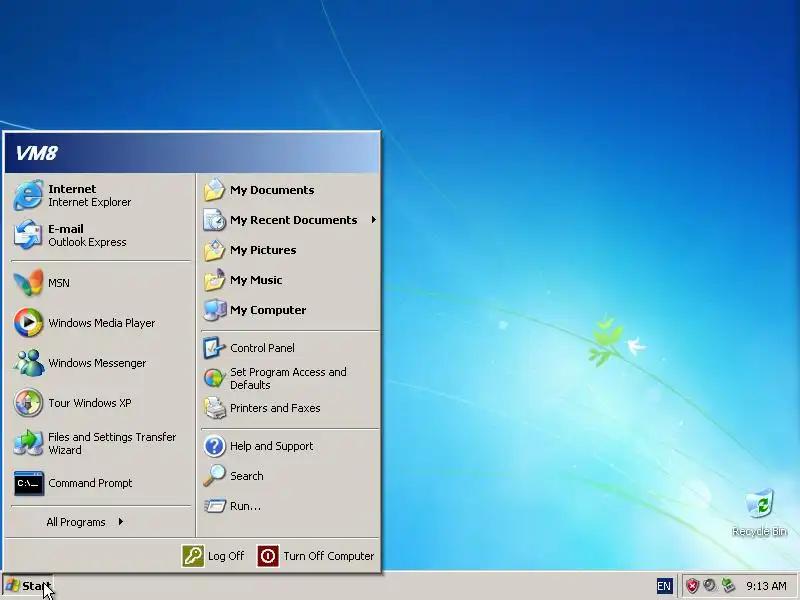Click the "MSN" text label
Screen dimensions: 800x600
59,283
